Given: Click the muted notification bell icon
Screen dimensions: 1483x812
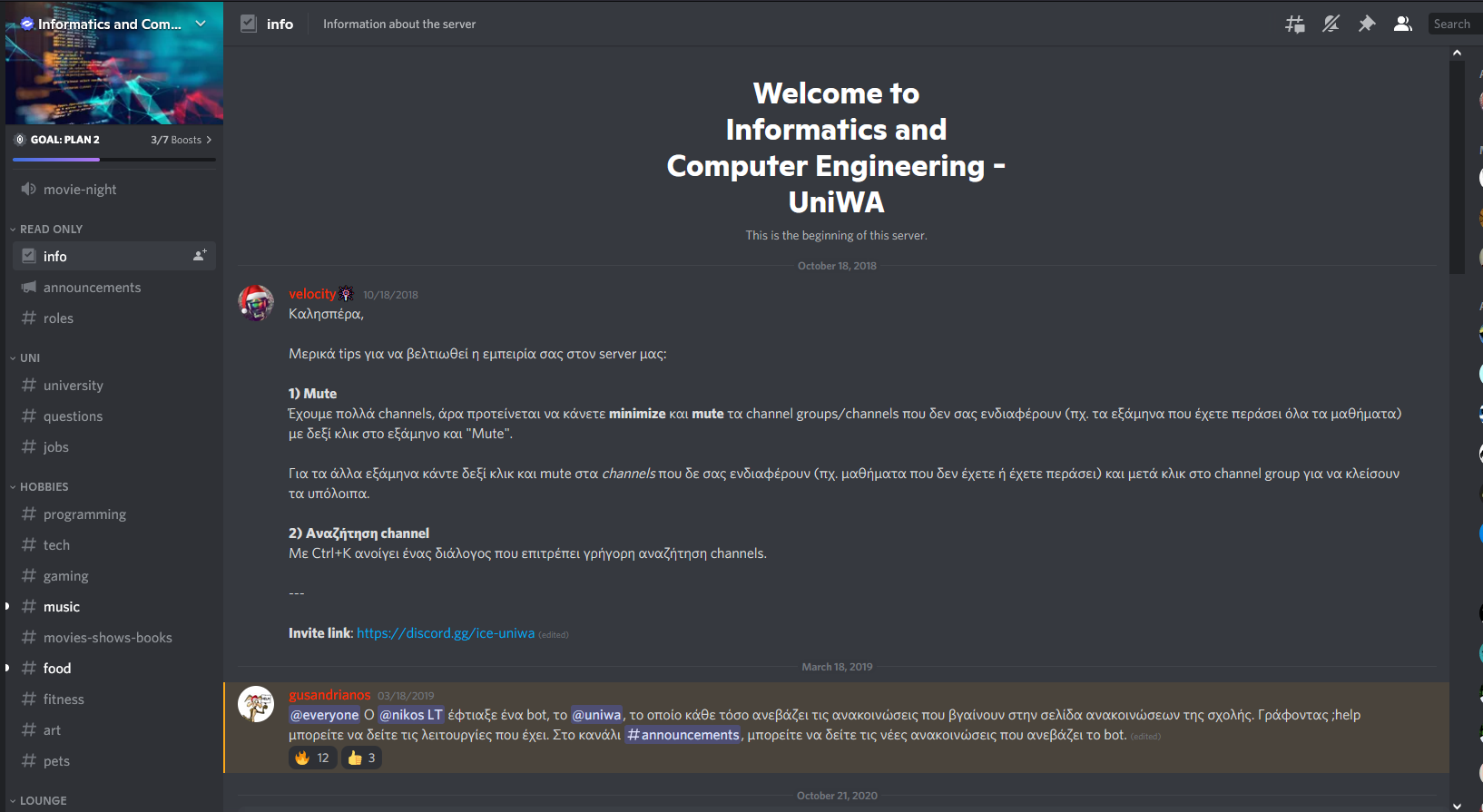Looking at the screenshot, I should 1331,24.
